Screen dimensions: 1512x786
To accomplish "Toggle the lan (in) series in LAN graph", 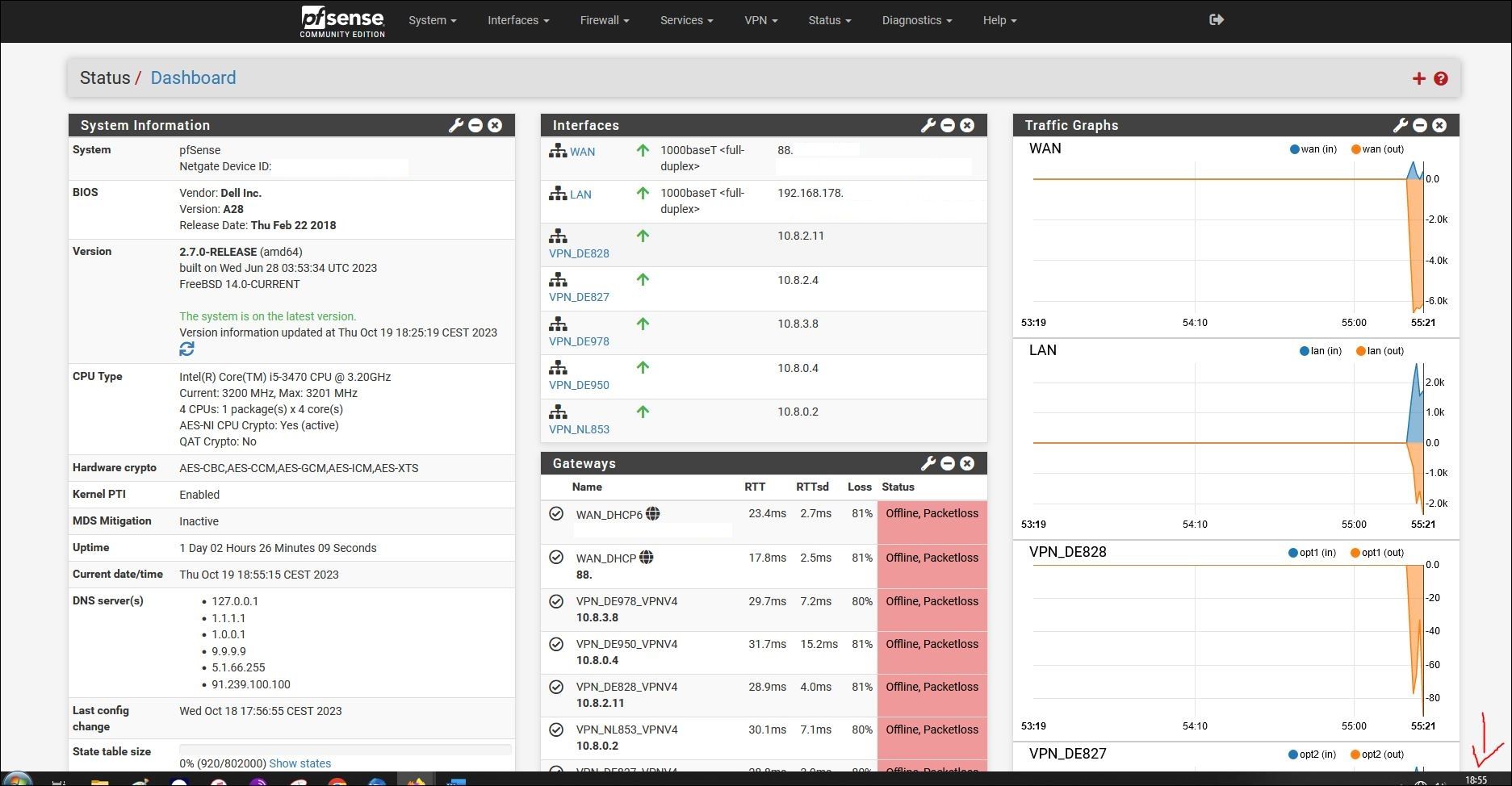I will coord(1320,351).
